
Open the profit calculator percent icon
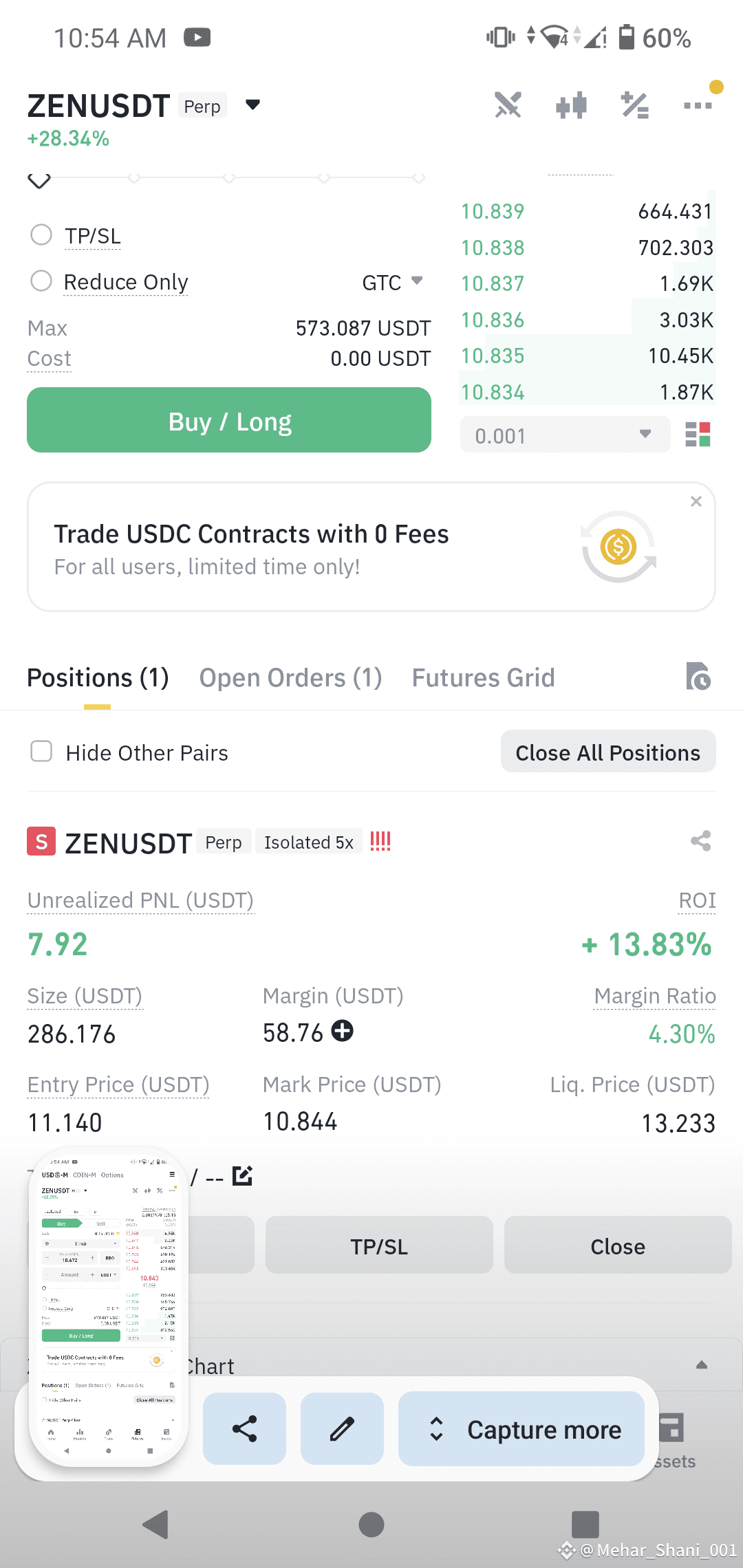pyautogui.click(x=634, y=105)
